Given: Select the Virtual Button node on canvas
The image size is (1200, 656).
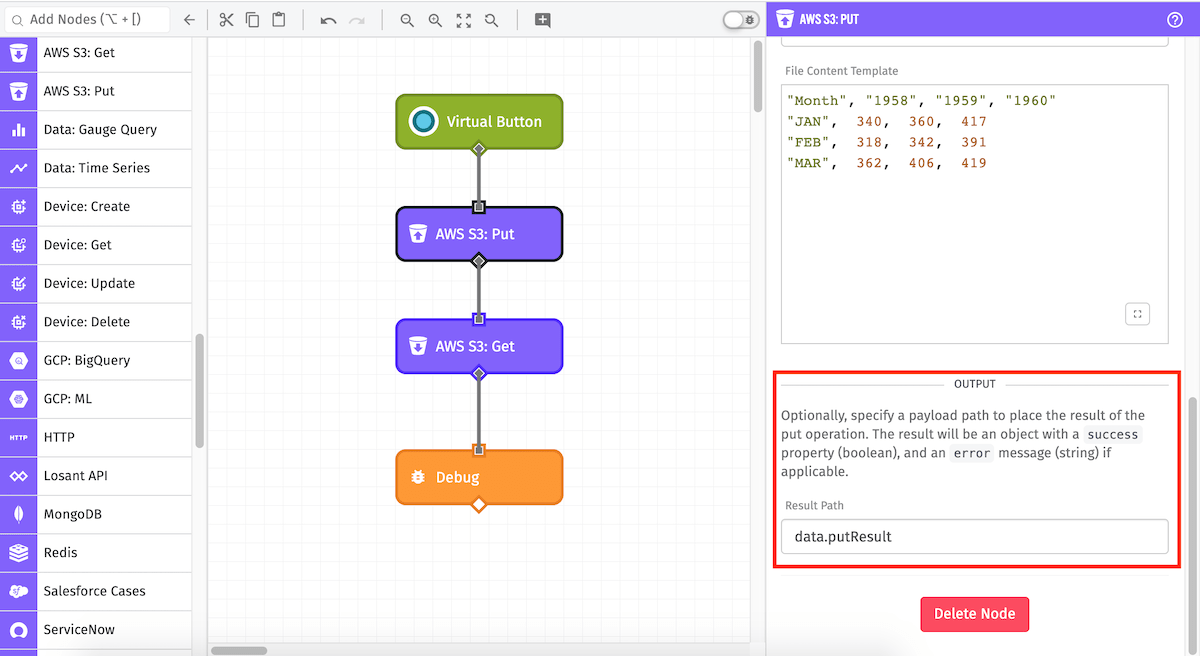Looking at the screenshot, I should coord(479,122).
